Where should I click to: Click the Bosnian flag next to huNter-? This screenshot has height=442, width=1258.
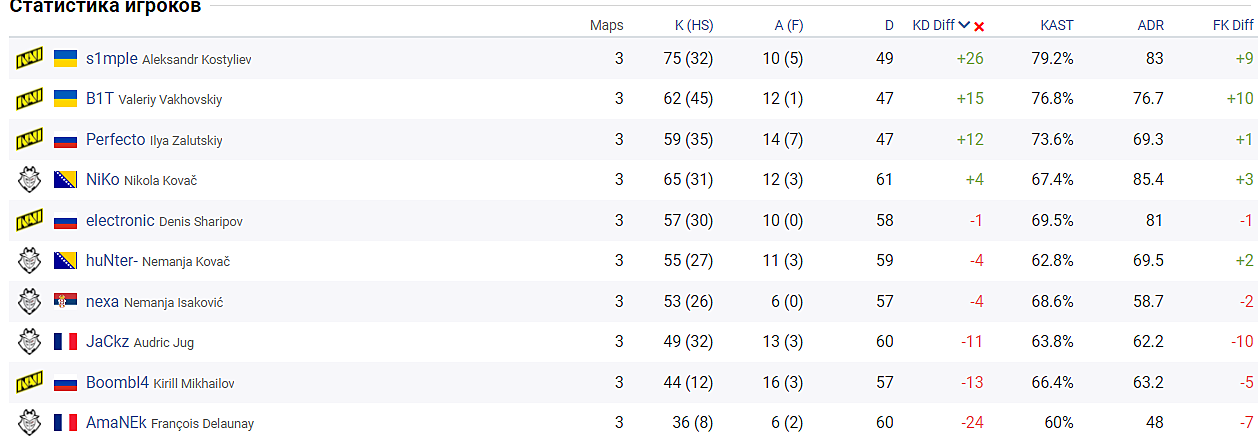tap(65, 261)
